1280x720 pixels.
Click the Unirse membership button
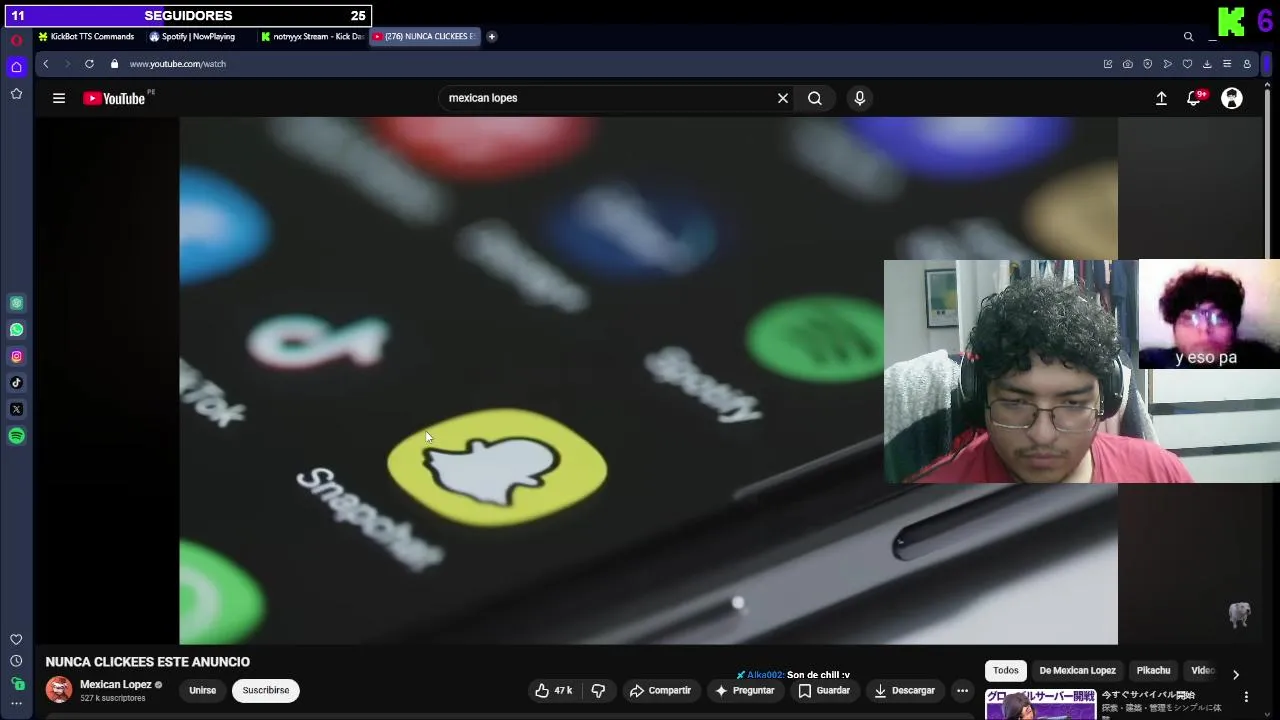[x=202, y=690]
